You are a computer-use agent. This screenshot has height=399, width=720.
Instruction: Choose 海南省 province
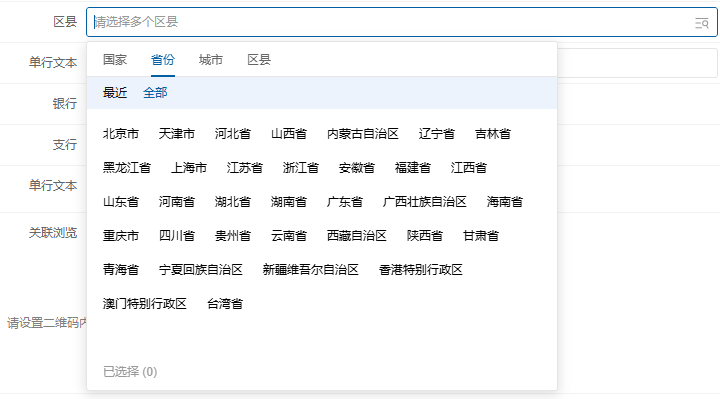[x=505, y=202]
